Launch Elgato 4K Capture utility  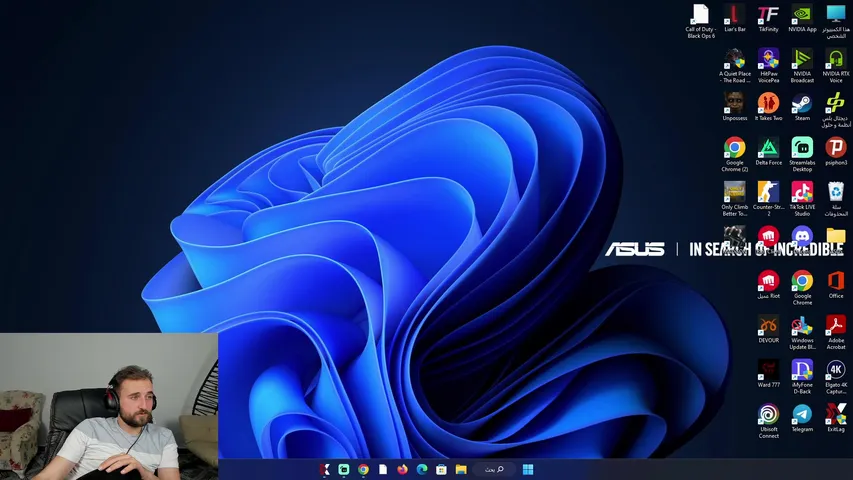coord(836,377)
